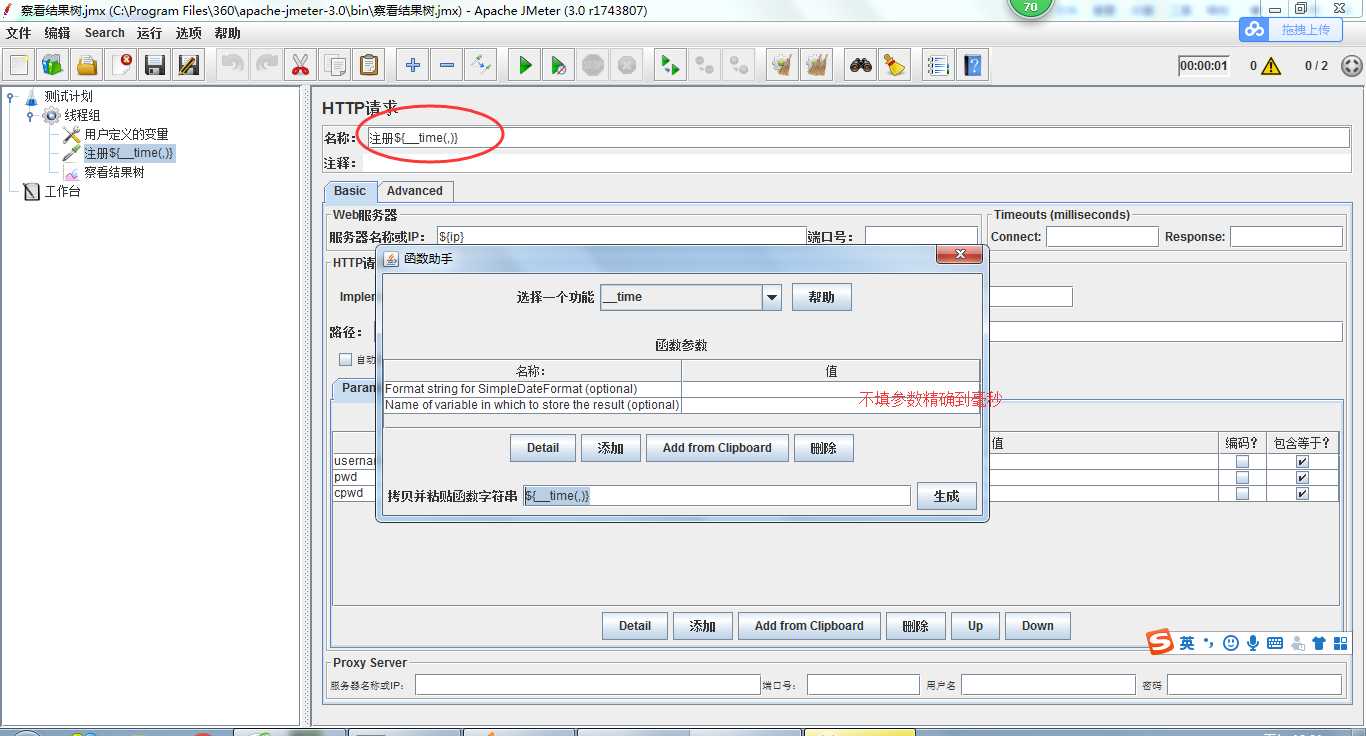Screen dimensions: 1366x736
Task: Select 察看结果树 in the tree
Action: [x=114, y=172]
